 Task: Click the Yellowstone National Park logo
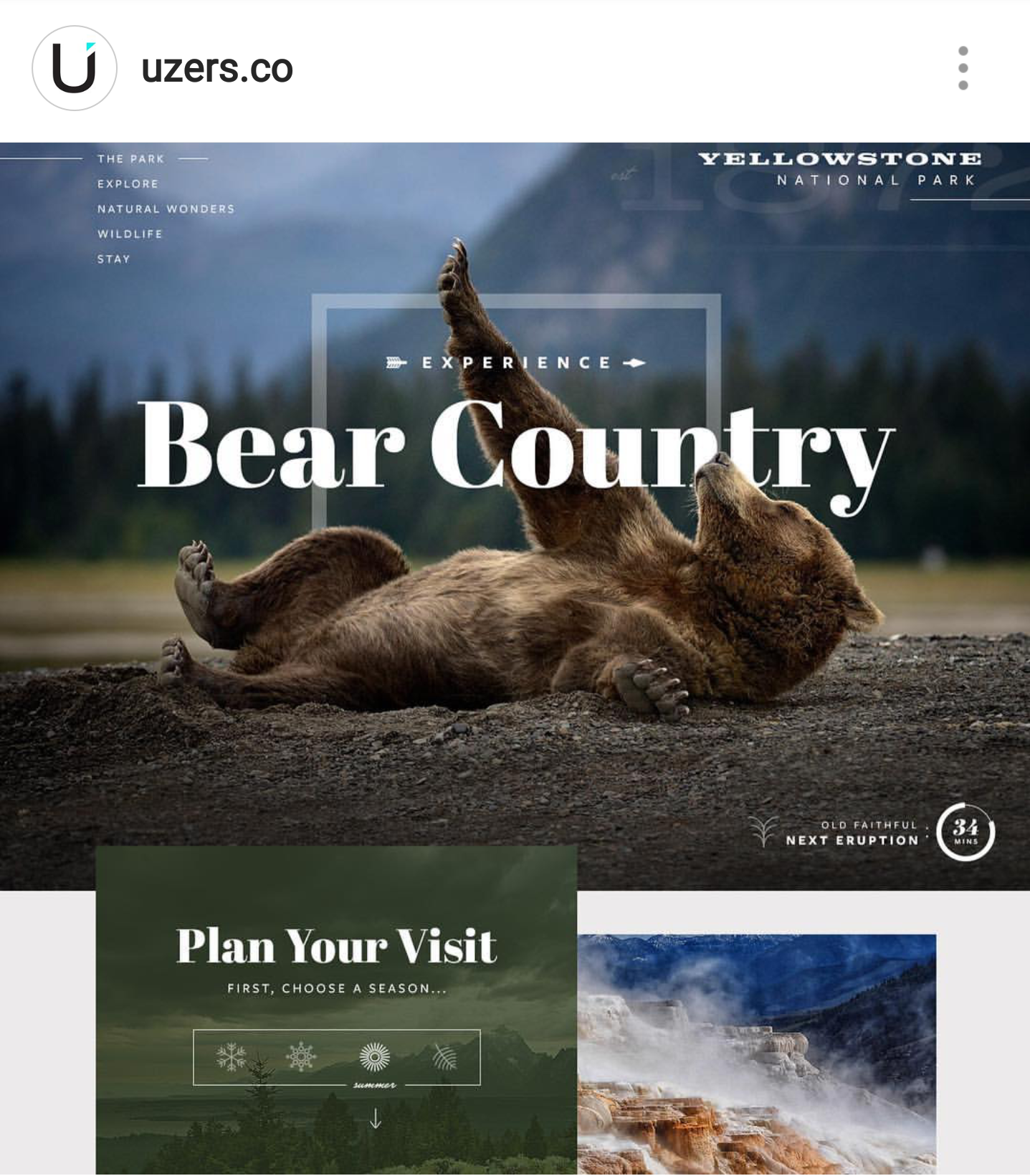point(839,168)
